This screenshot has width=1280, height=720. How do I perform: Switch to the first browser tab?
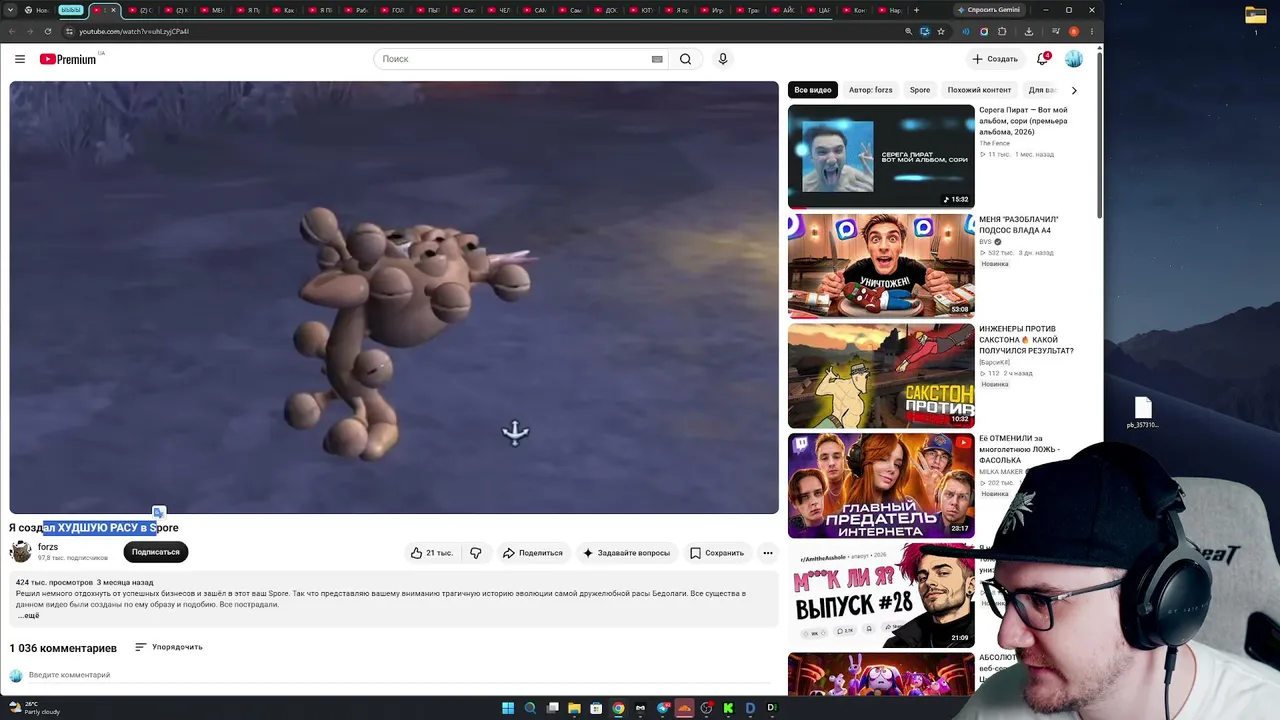coord(36,10)
